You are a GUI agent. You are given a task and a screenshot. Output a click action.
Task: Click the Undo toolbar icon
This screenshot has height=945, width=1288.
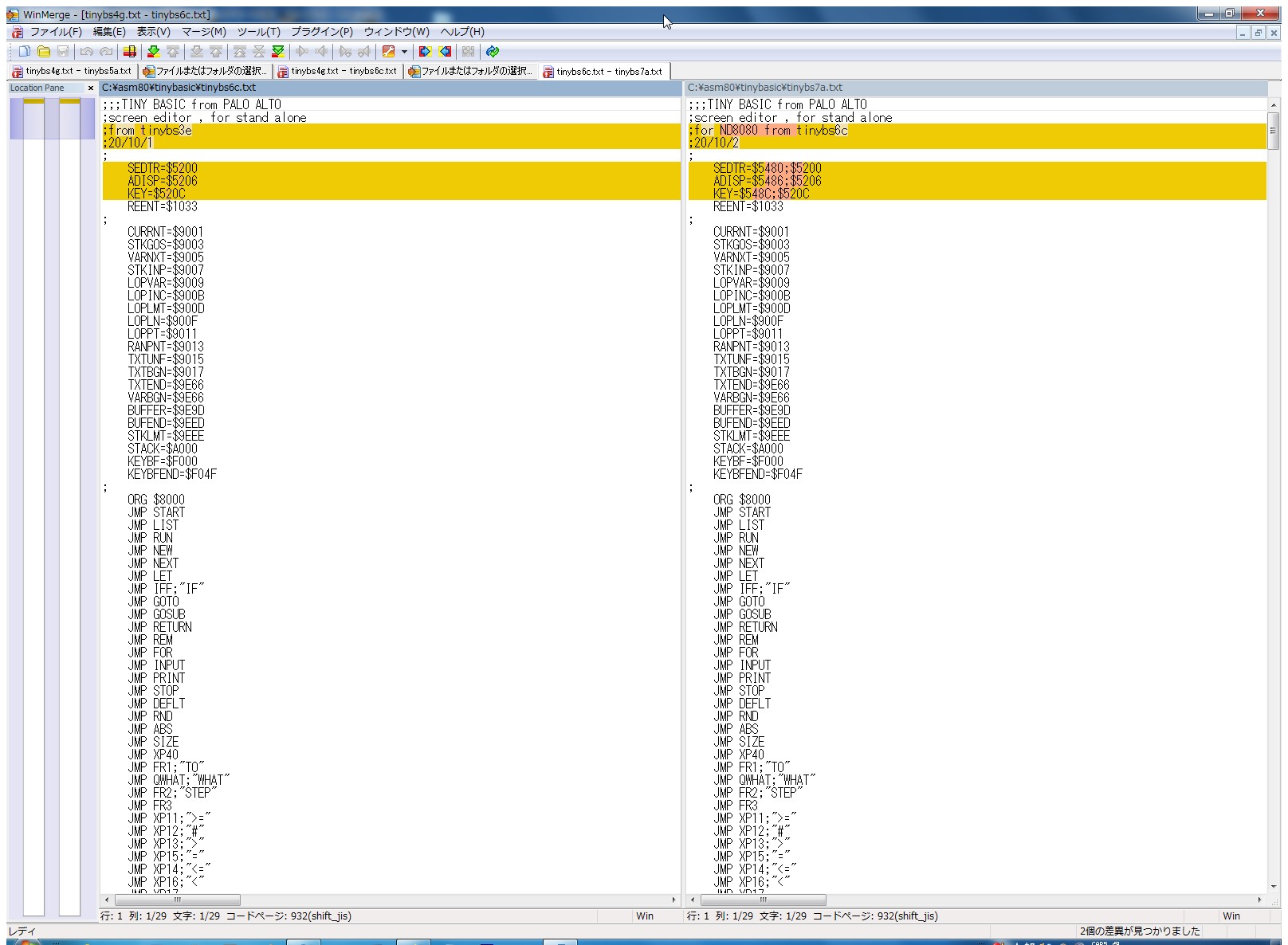click(86, 51)
